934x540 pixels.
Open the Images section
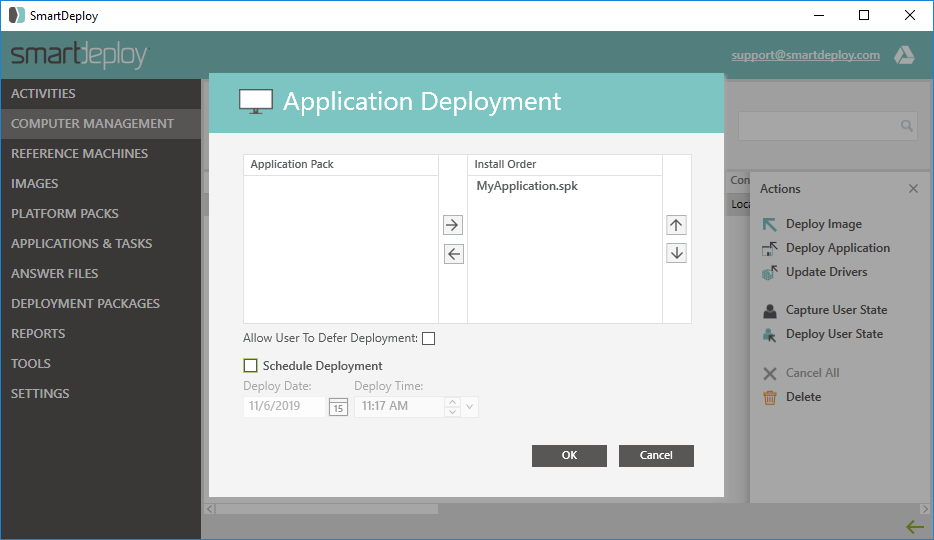101,183
